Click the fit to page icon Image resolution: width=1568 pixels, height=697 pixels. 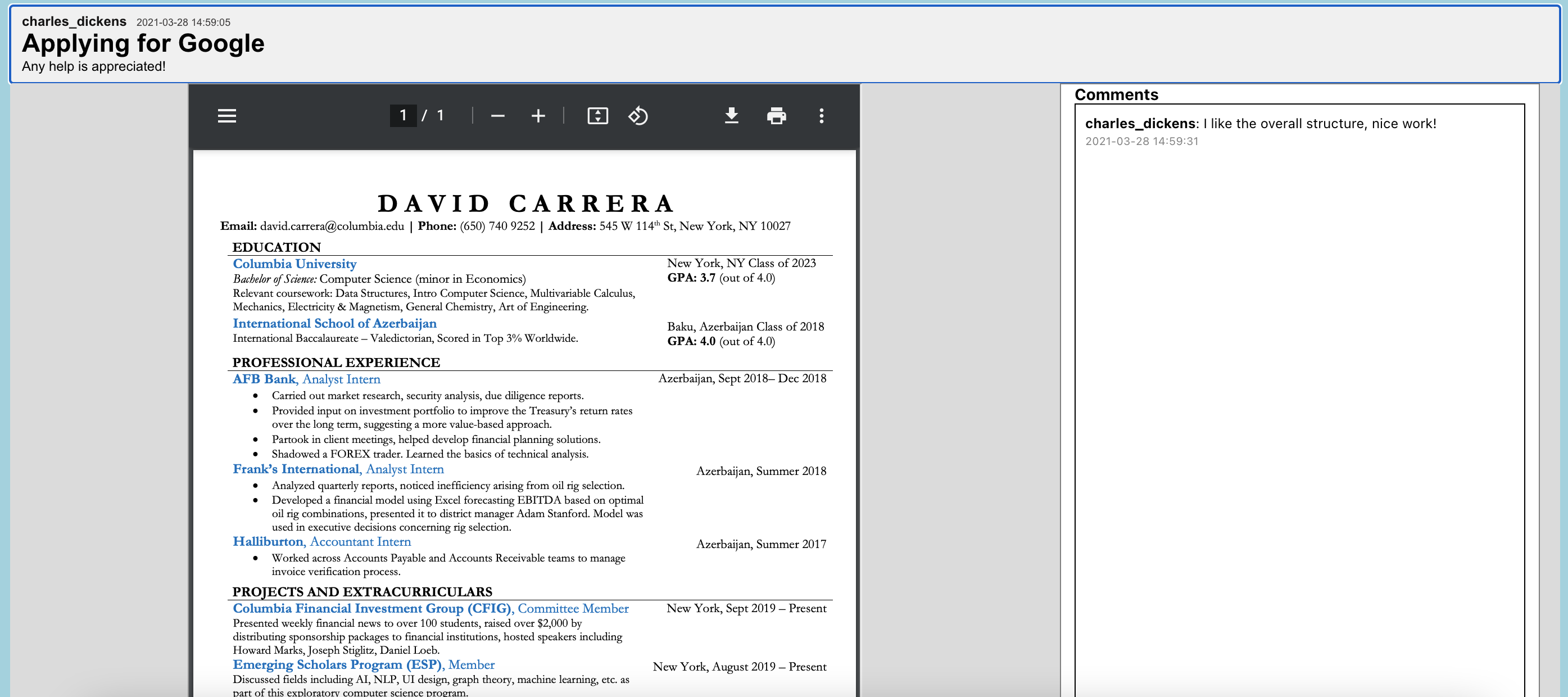point(597,116)
